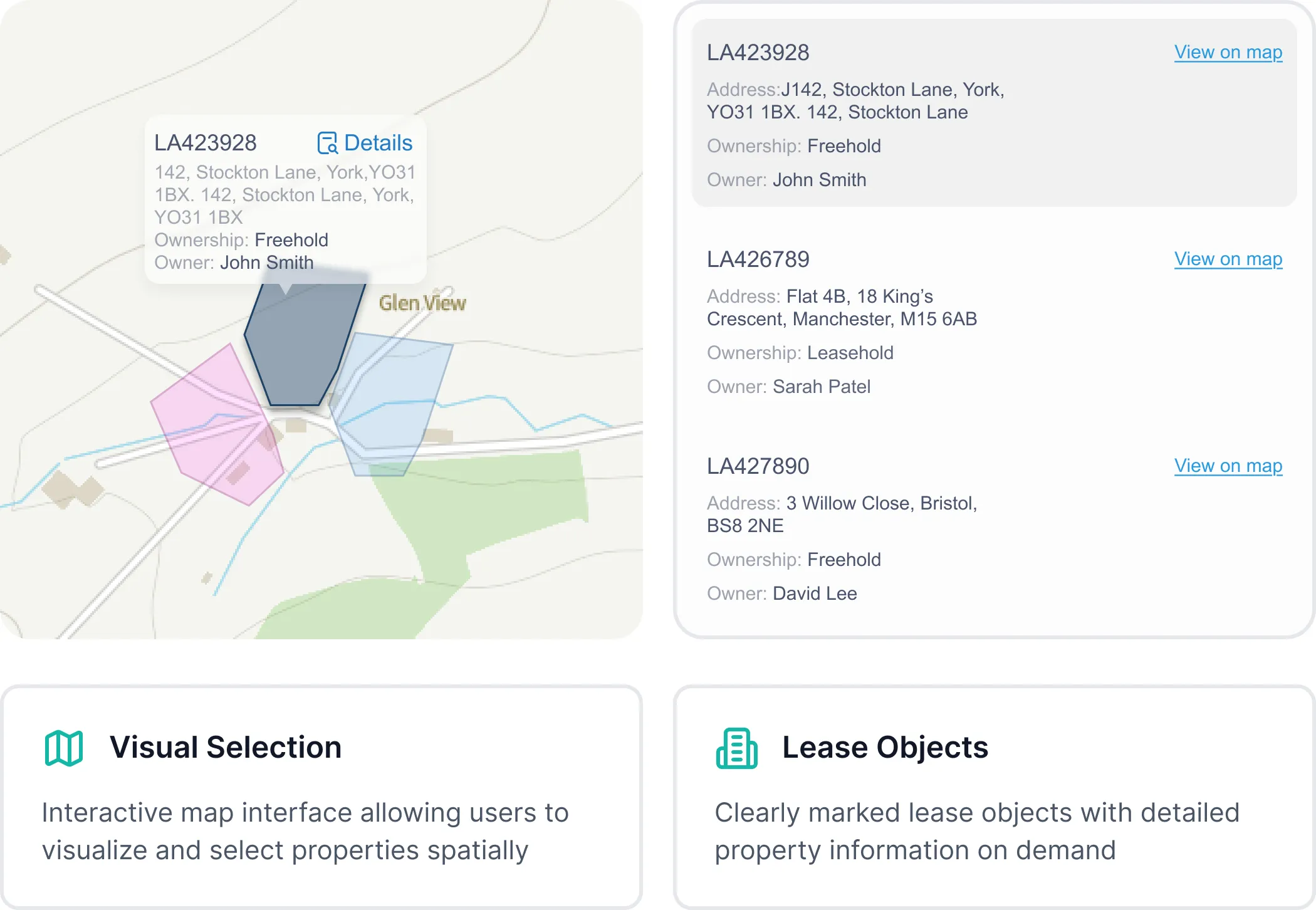The height and width of the screenshot is (910, 1316).
Task: Click the Lease Objects heading
Action: click(x=885, y=746)
